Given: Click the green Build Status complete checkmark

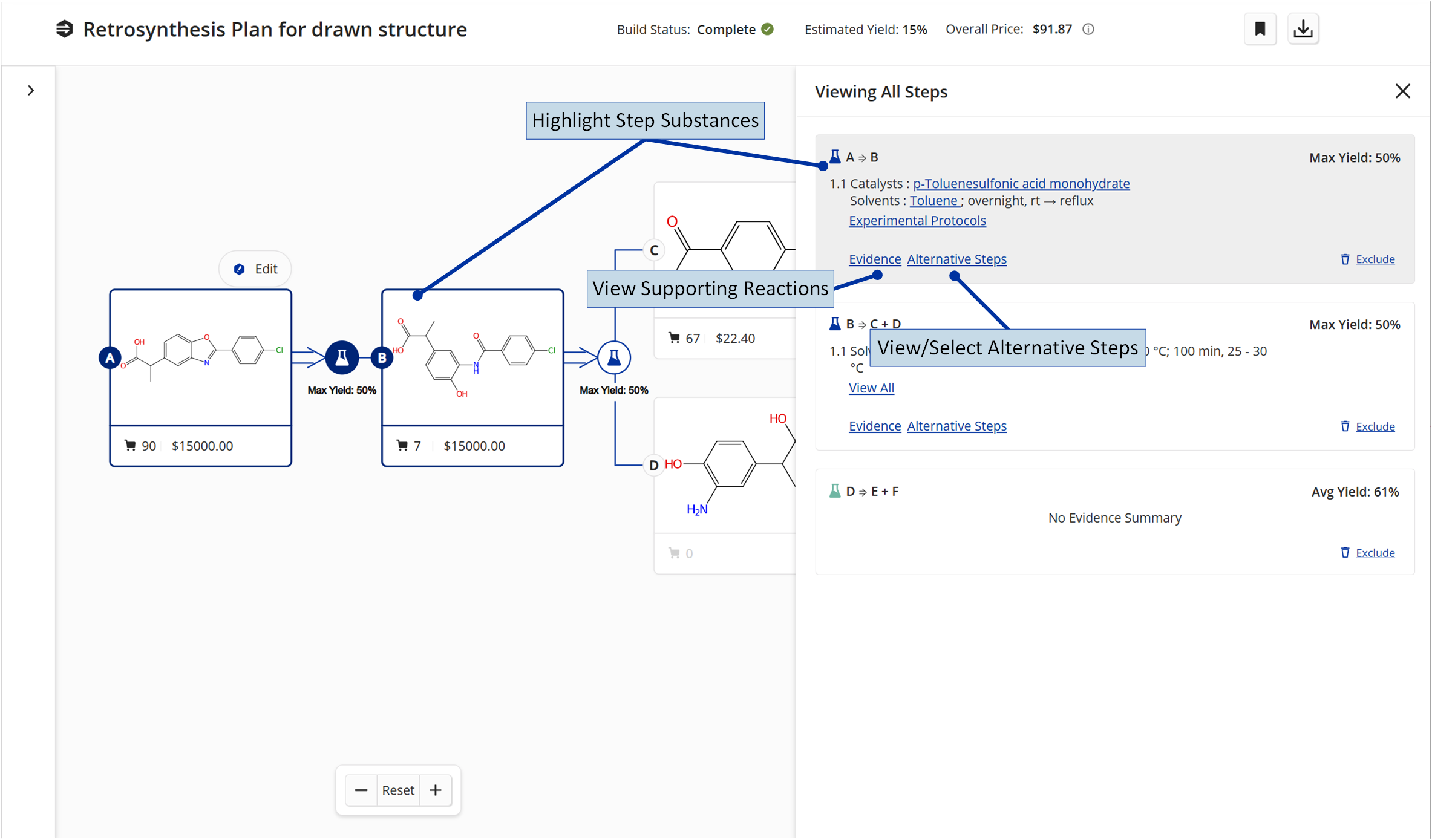Looking at the screenshot, I should 767,29.
